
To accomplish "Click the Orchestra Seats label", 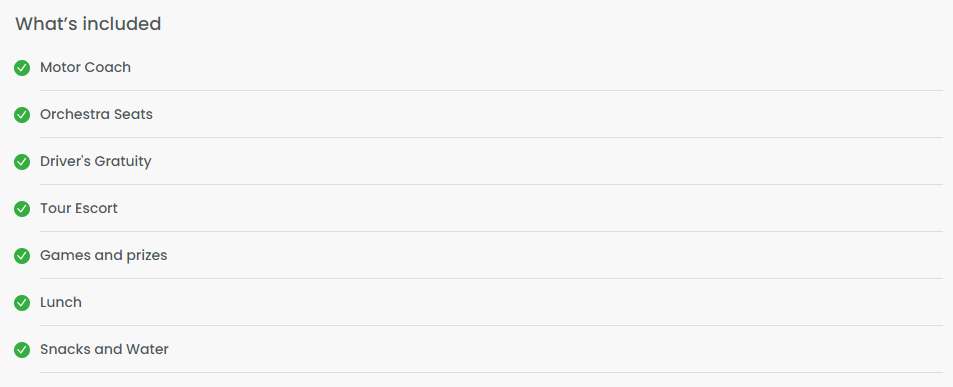I will pos(96,114).
